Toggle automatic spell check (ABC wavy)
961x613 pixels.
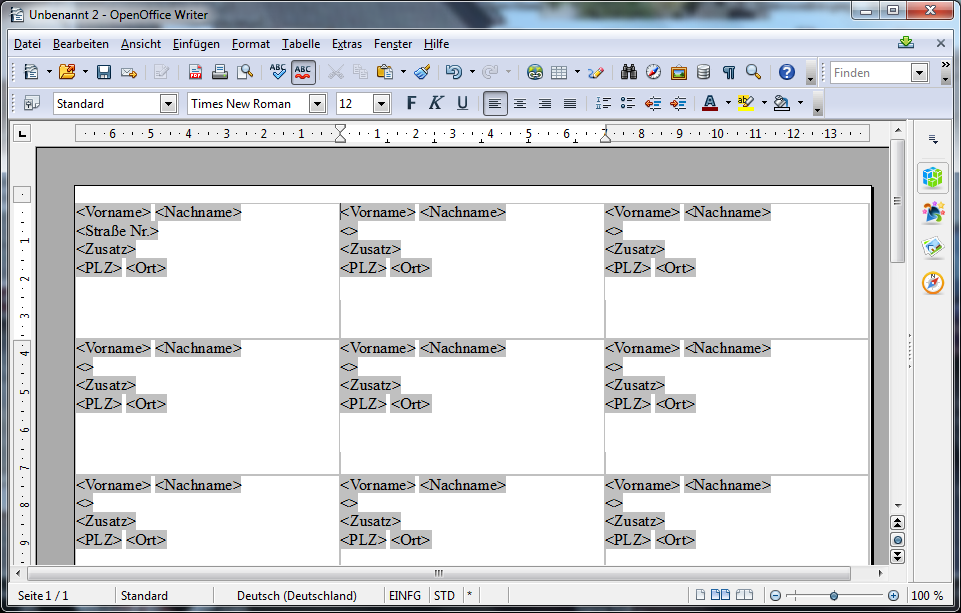pyautogui.click(x=304, y=72)
